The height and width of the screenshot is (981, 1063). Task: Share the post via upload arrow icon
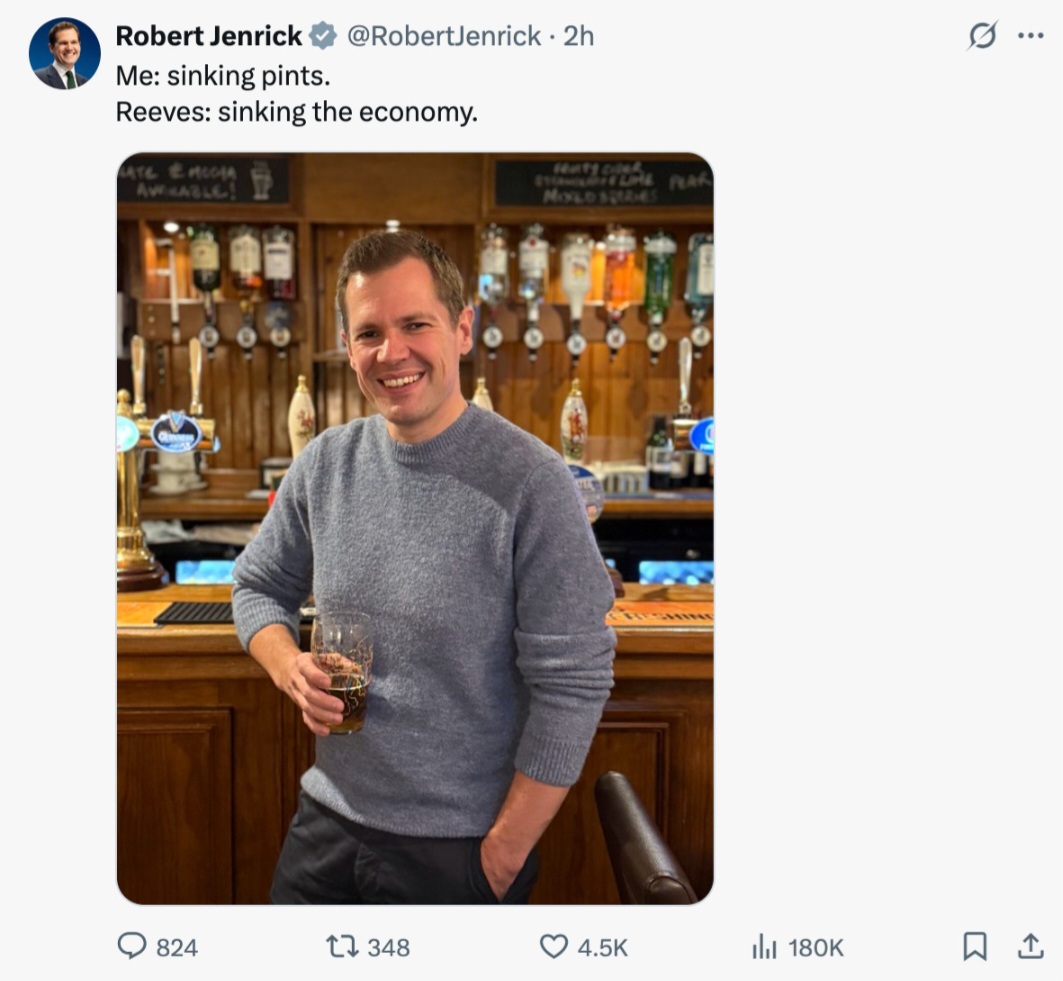(1030, 946)
